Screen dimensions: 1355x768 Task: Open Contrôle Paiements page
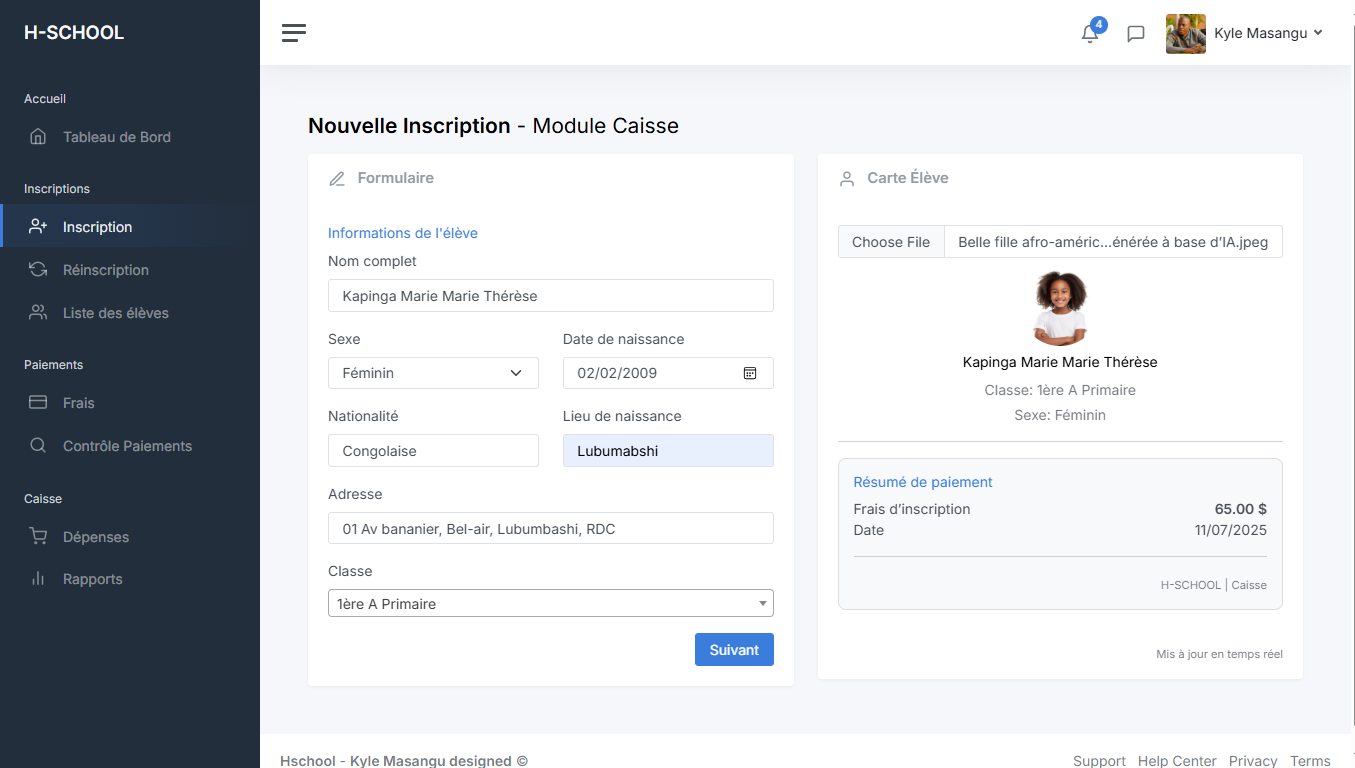[130, 446]
